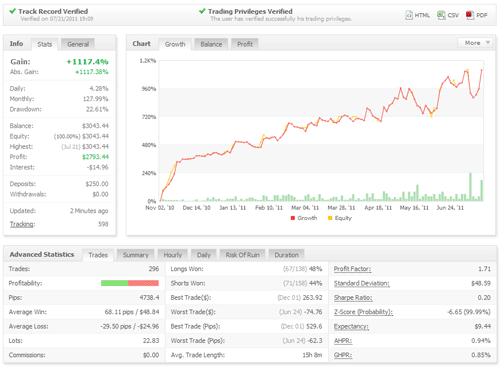This screenshot has width=500, height=367.
Task: Select the Deposits value $250.00
Action: pos(97,184)
